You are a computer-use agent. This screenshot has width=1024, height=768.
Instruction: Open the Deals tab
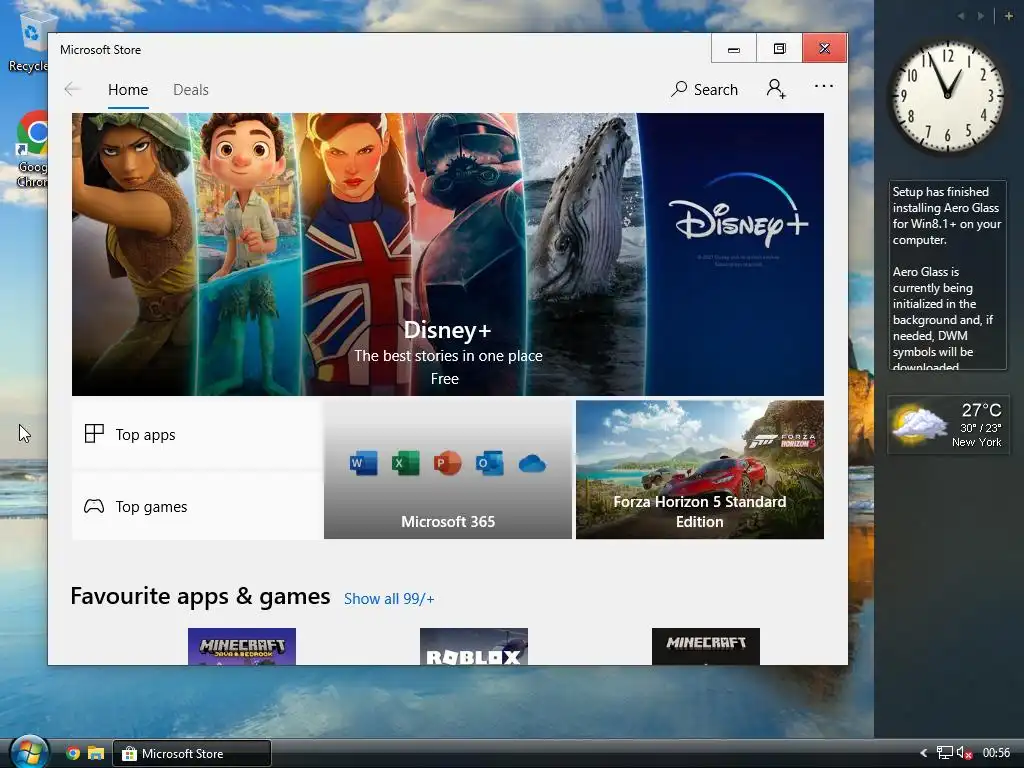point(191,89)
